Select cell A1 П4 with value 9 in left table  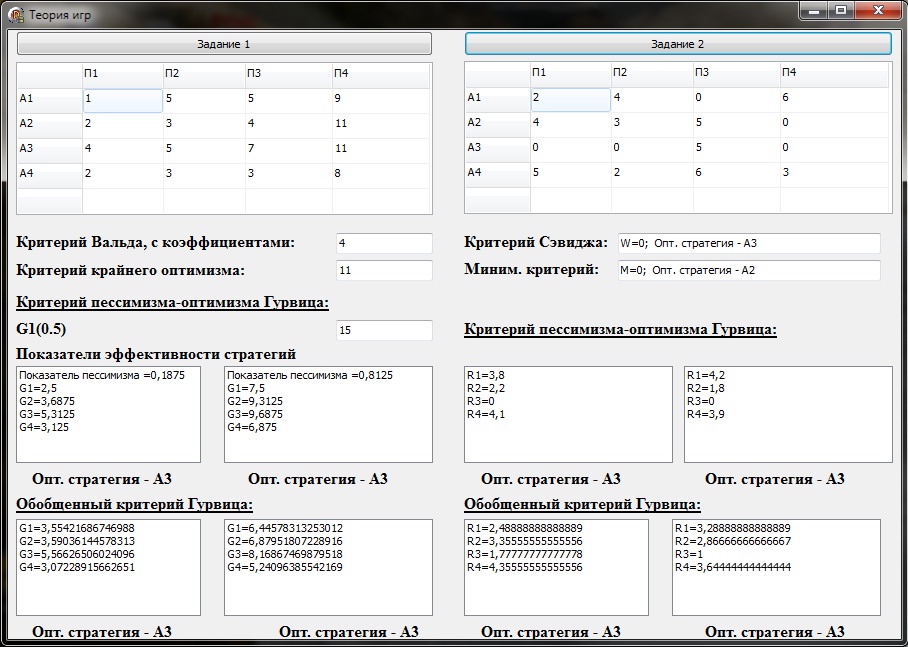pos(380,101)
